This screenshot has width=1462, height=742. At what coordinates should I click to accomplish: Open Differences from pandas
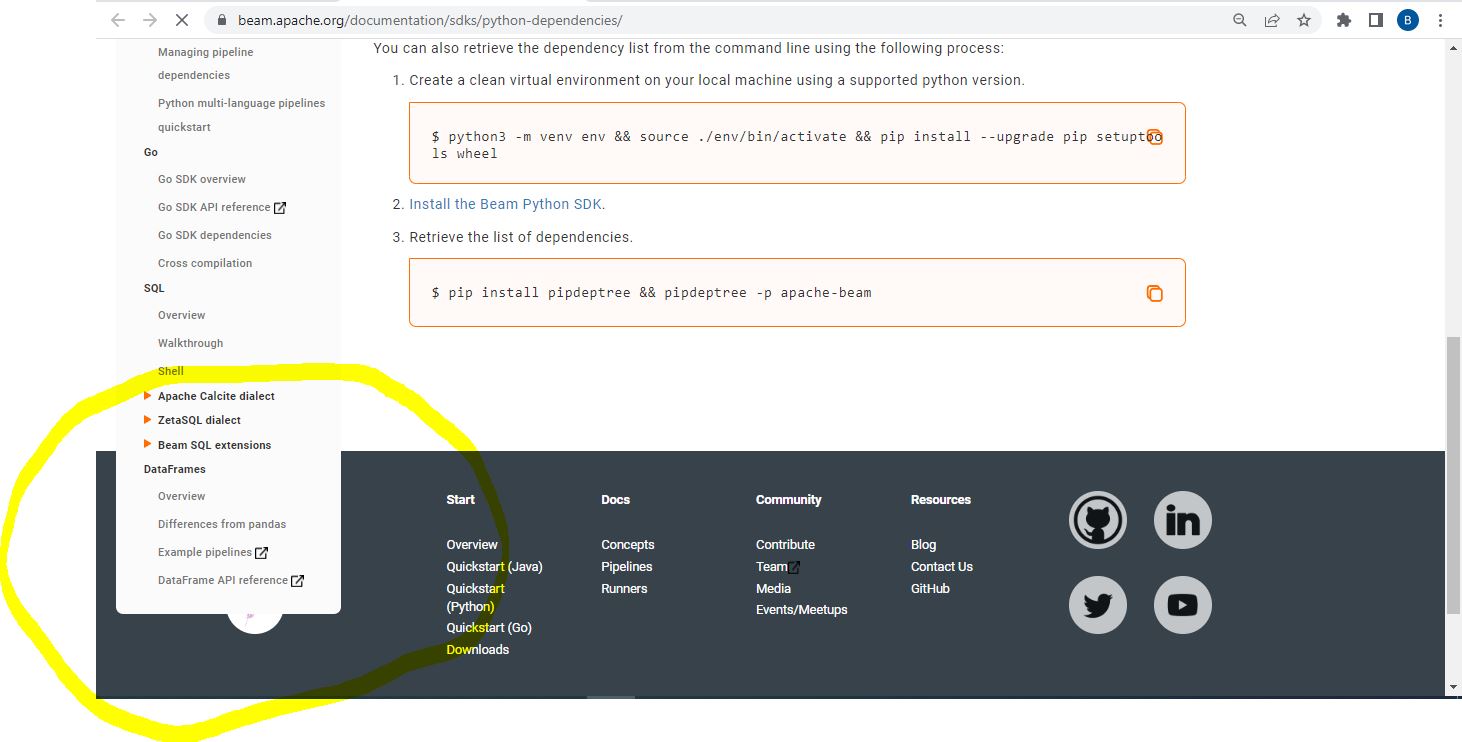click(222, 524)
